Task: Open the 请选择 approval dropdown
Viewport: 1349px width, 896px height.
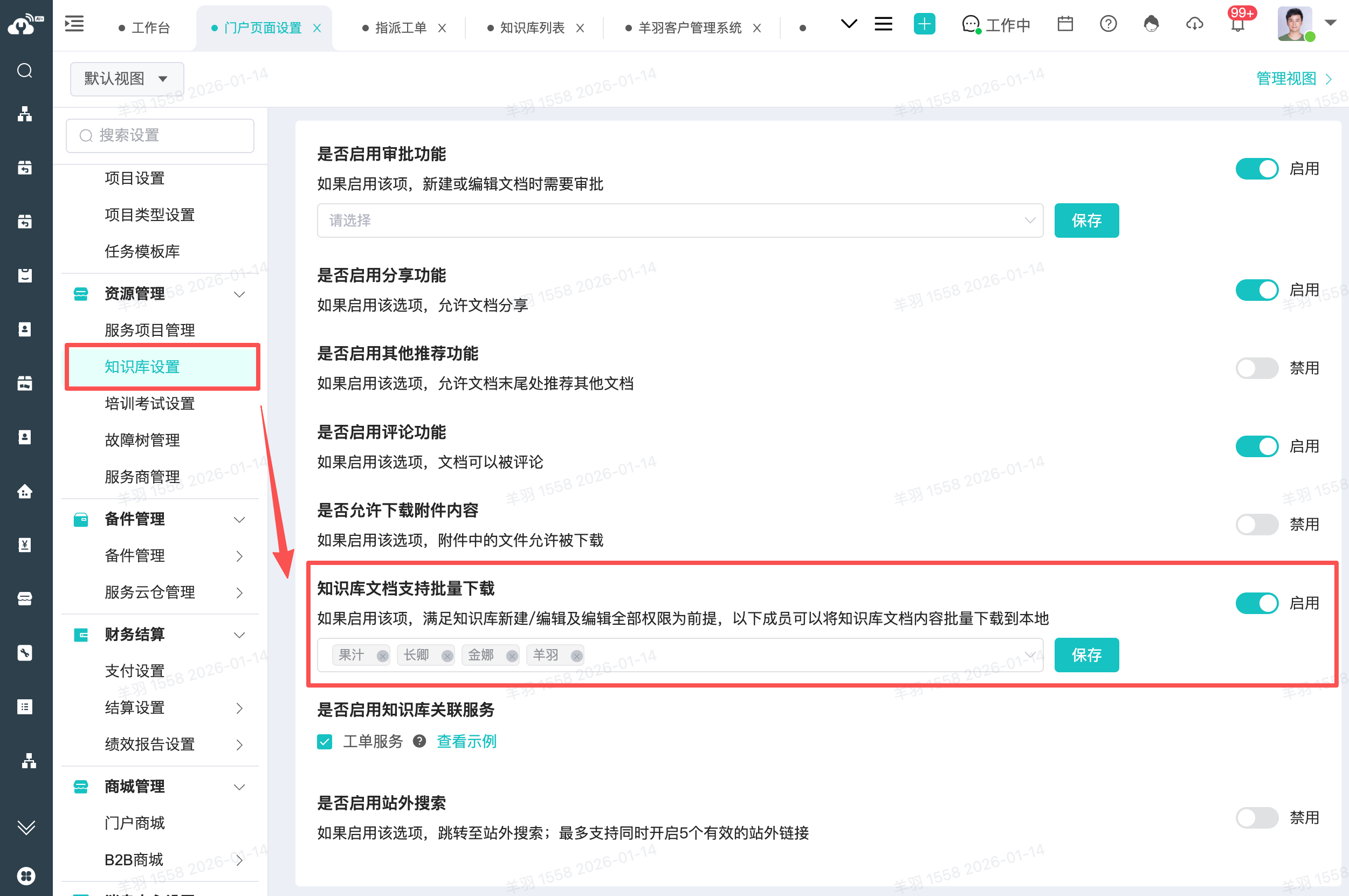Action: 679,220
